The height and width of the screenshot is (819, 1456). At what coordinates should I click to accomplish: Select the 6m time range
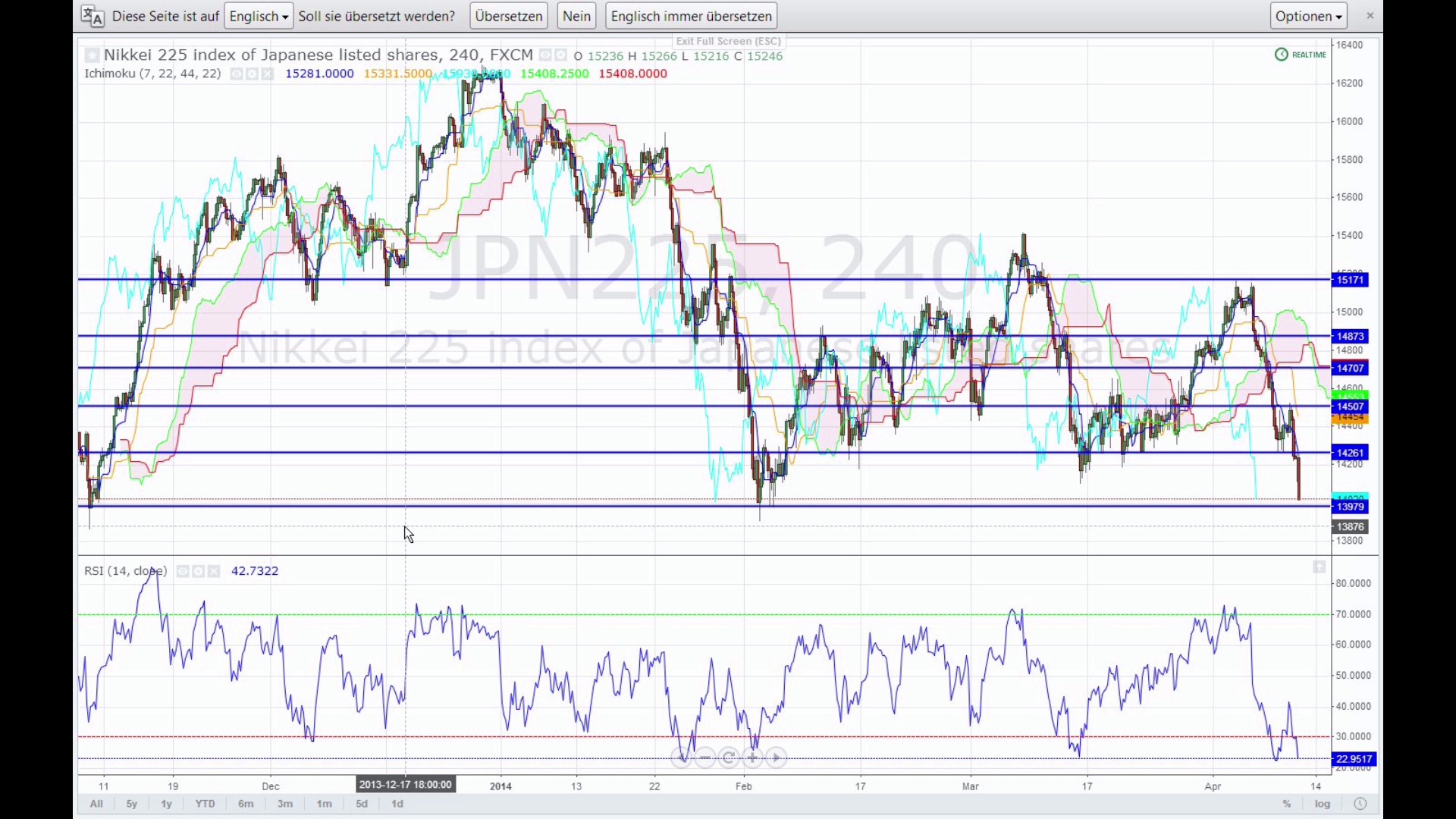click(x=246, y=804)
